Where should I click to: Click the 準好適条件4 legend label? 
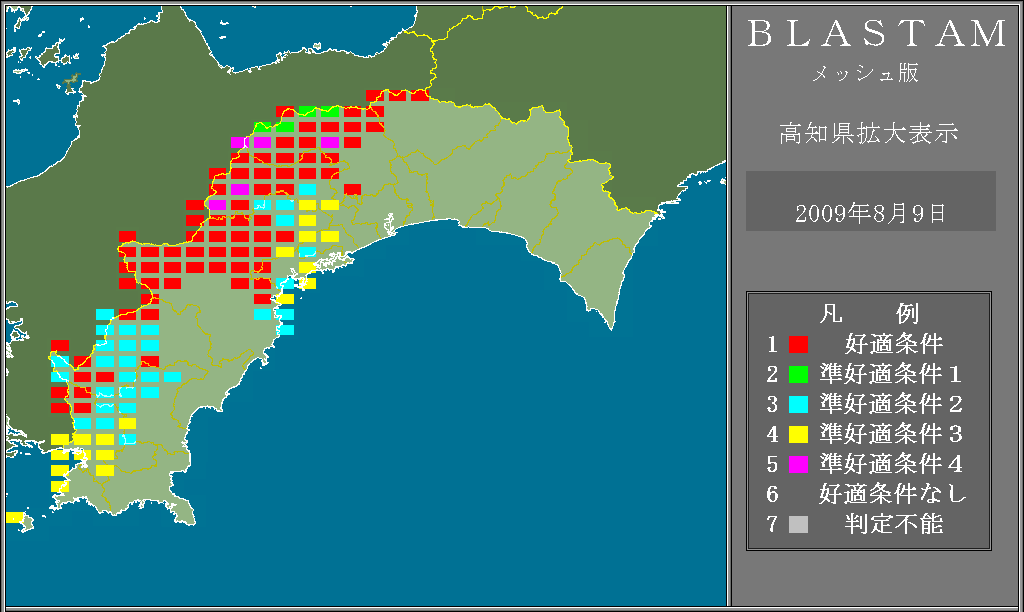[891, 464]
